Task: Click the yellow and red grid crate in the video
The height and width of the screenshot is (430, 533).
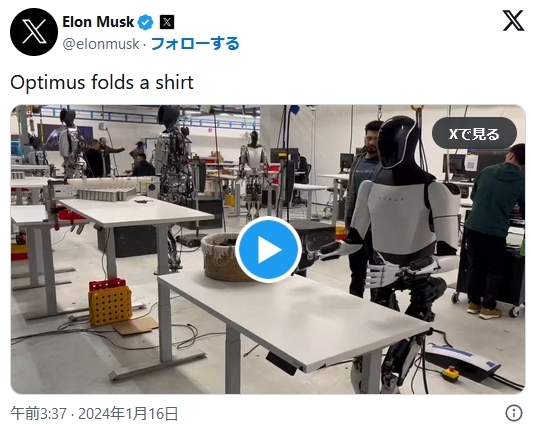Action: [110, 302]
